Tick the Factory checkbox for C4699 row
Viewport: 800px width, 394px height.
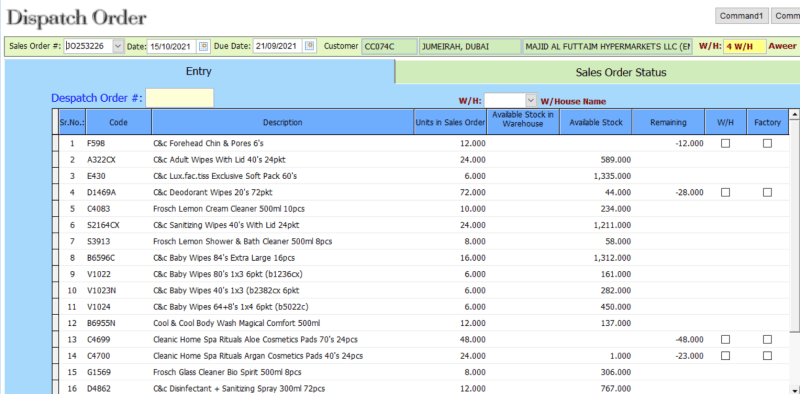pos(767,339)
